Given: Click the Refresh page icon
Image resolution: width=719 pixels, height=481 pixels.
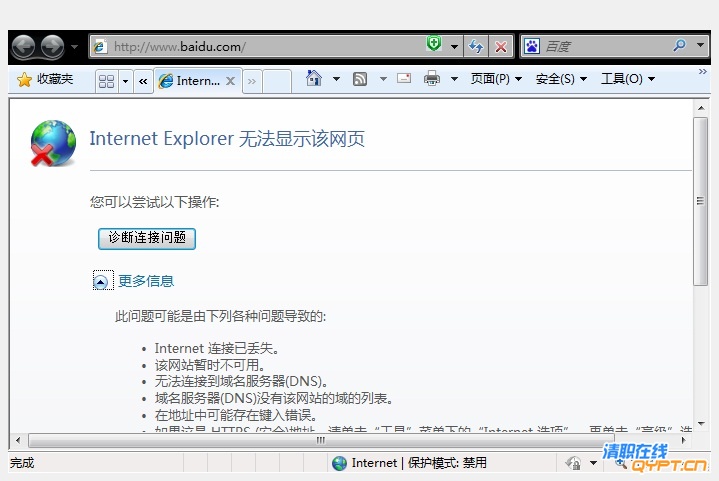Looking at the screenshot, I should coord(476,46).
